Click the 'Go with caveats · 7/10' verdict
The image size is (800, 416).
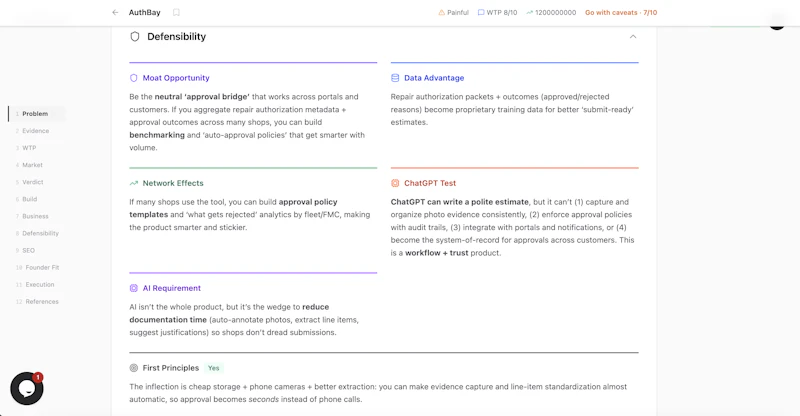[621, 12]
